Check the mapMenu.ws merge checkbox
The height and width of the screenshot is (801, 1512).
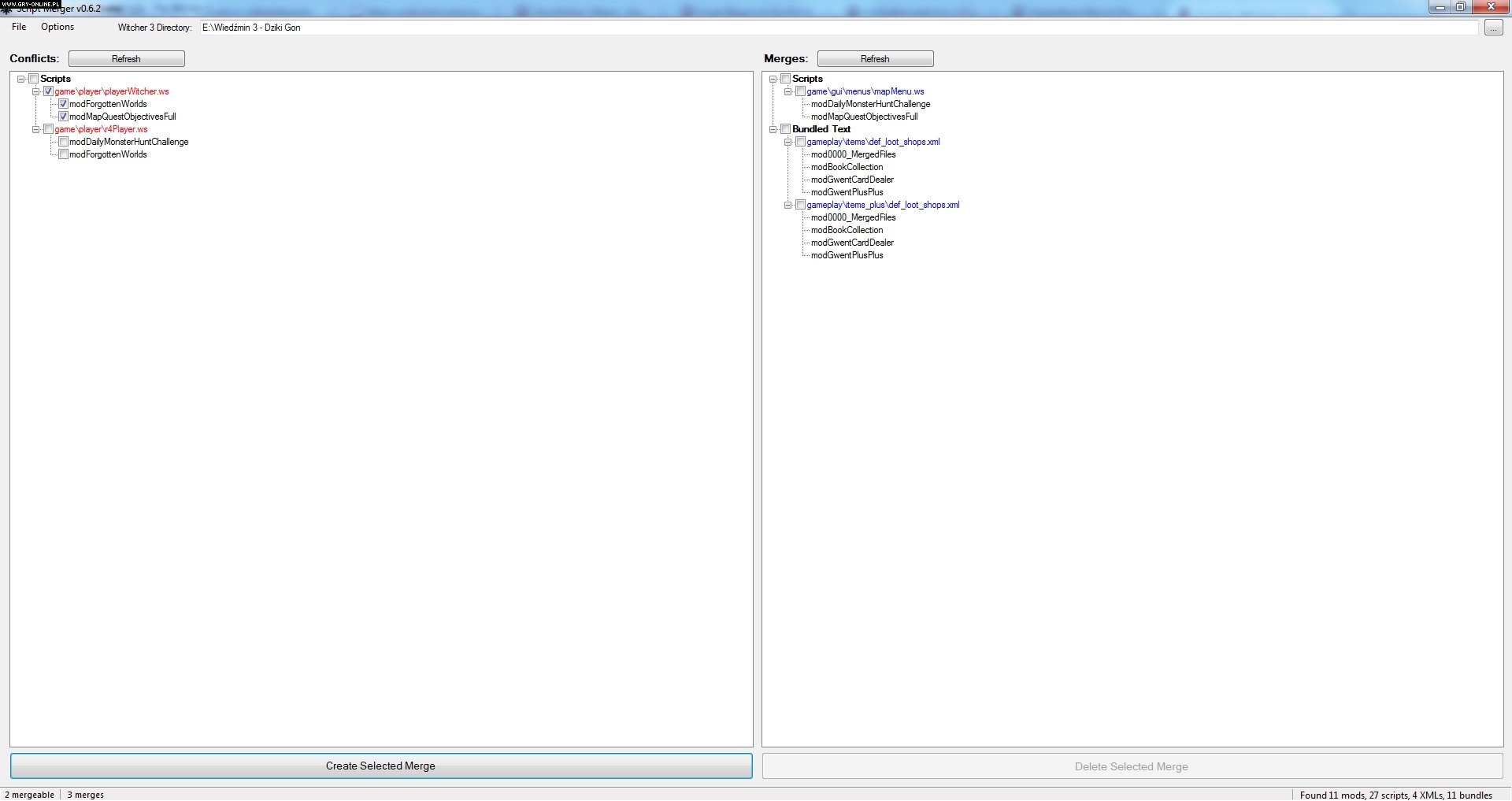point(800,91)
